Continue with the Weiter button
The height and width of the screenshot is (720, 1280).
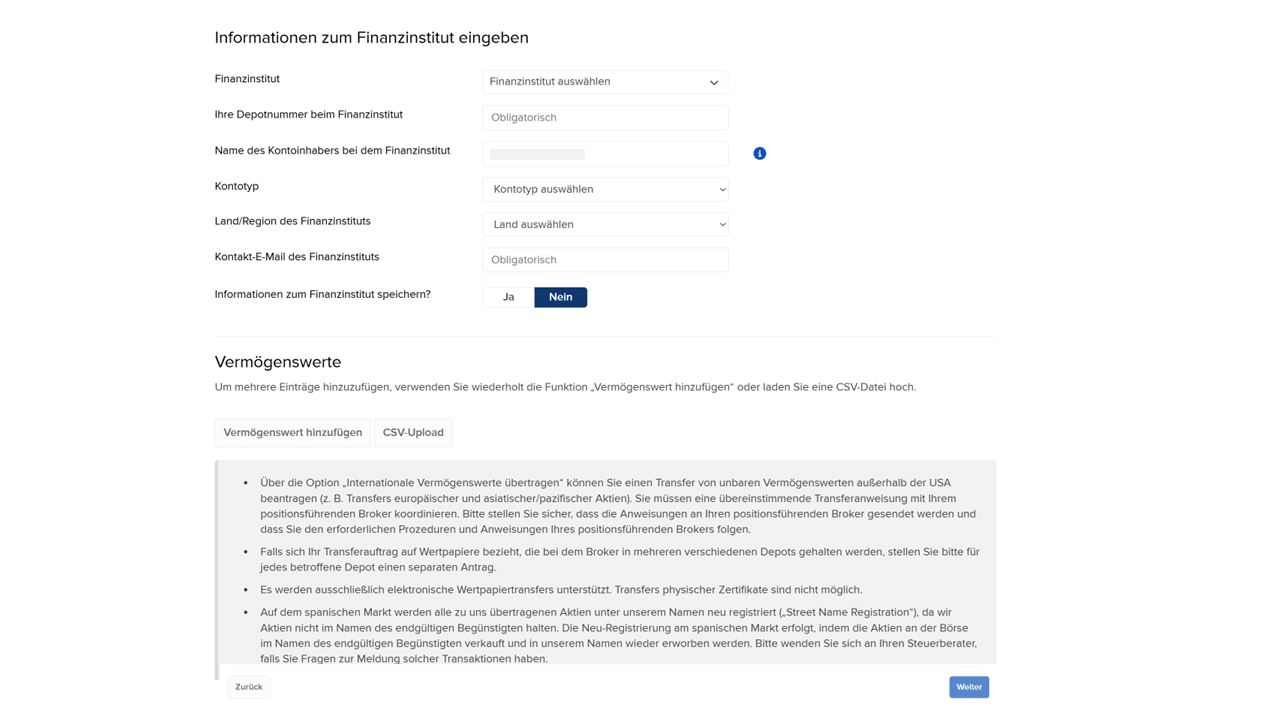pos(968,687)
